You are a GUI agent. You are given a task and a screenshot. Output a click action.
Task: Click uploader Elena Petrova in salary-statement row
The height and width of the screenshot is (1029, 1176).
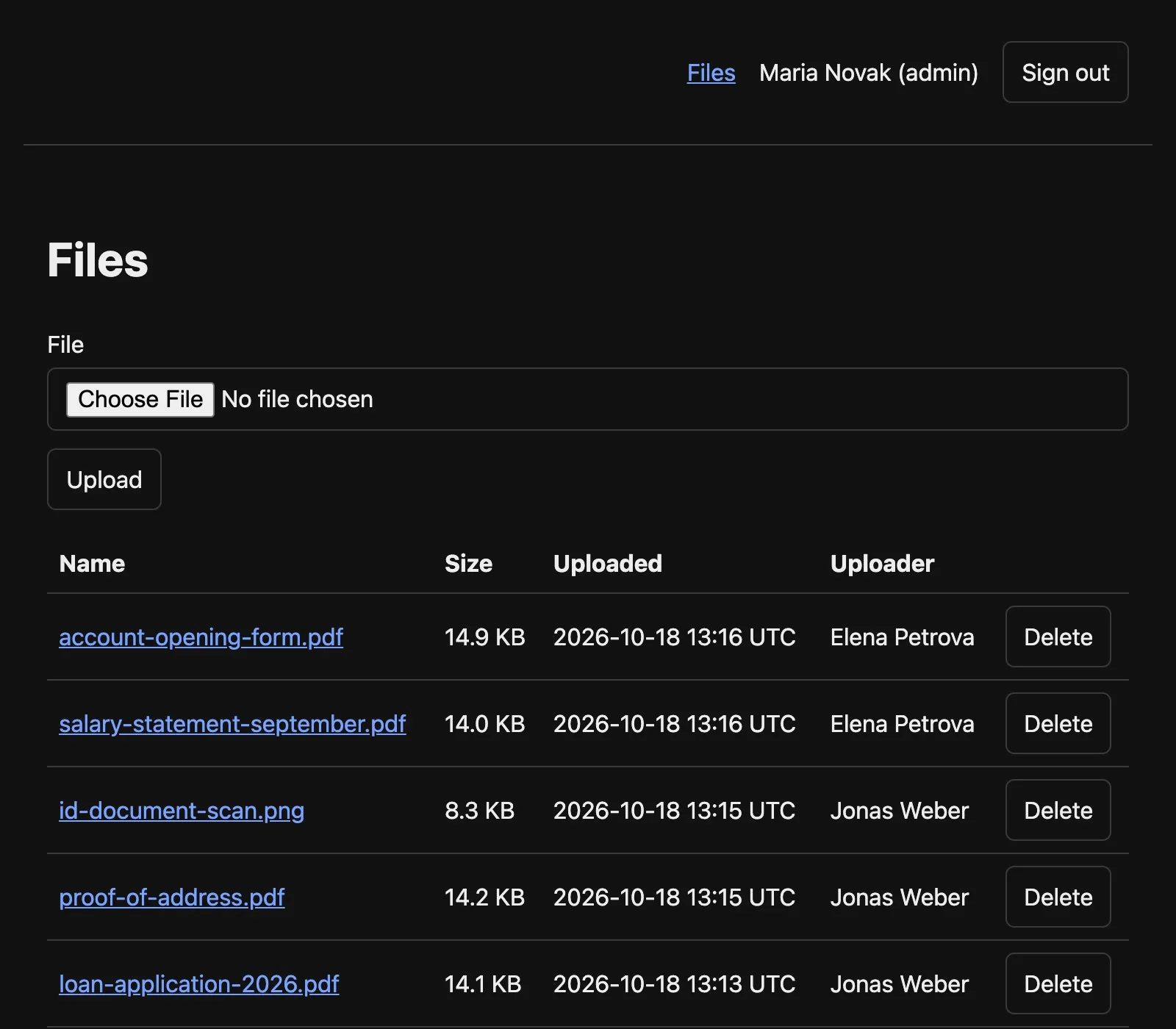pos(903,723)
